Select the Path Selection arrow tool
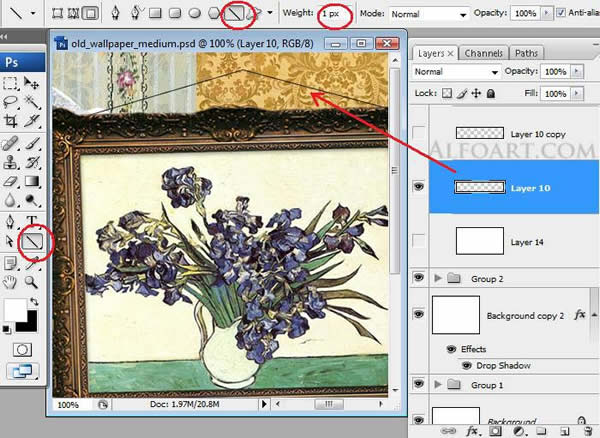The image size is (600, 438). [x=10, y=241]
